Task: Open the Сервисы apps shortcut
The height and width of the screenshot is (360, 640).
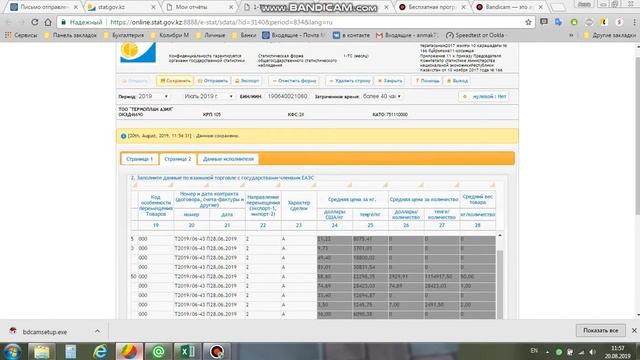Action: [x=21, y=36]
